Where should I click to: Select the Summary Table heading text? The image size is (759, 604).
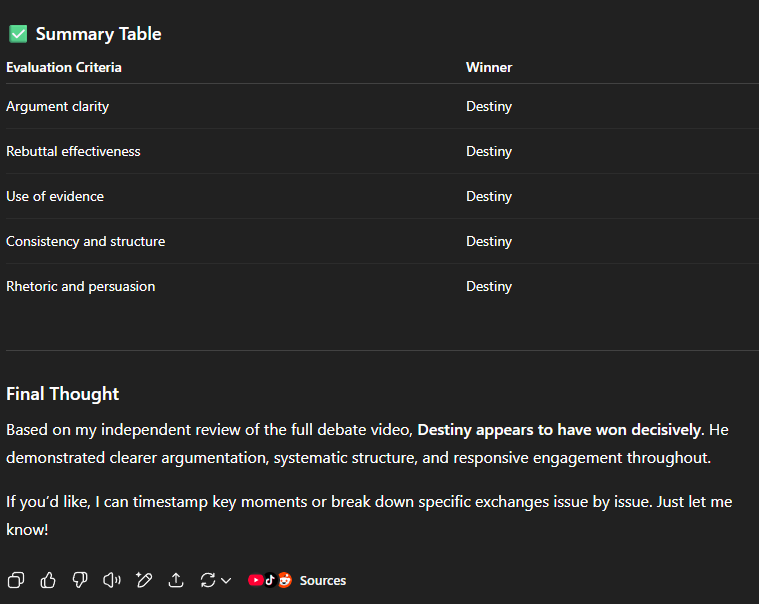(x=98, y=34)
